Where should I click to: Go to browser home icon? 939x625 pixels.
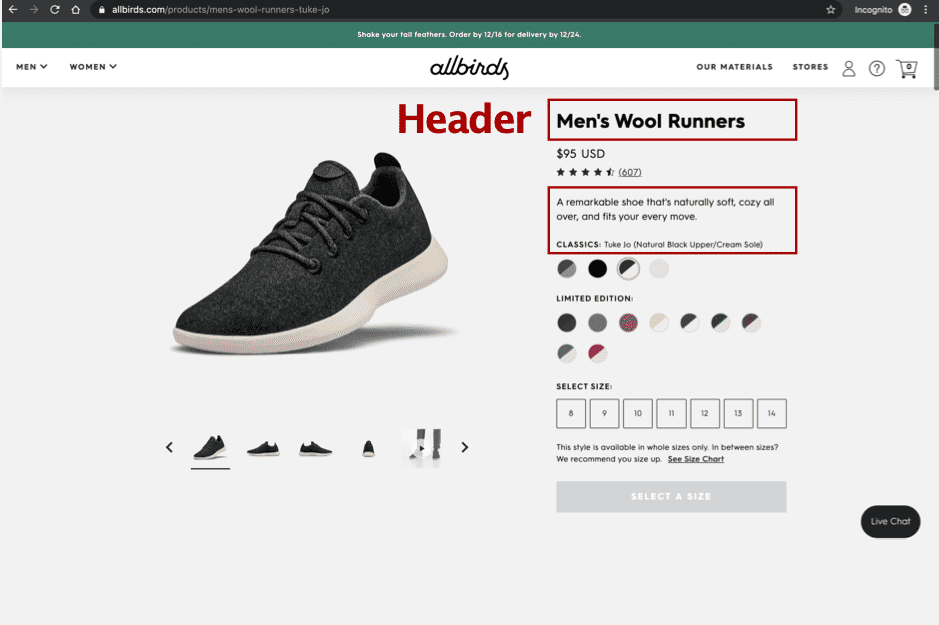click(75, 10)
